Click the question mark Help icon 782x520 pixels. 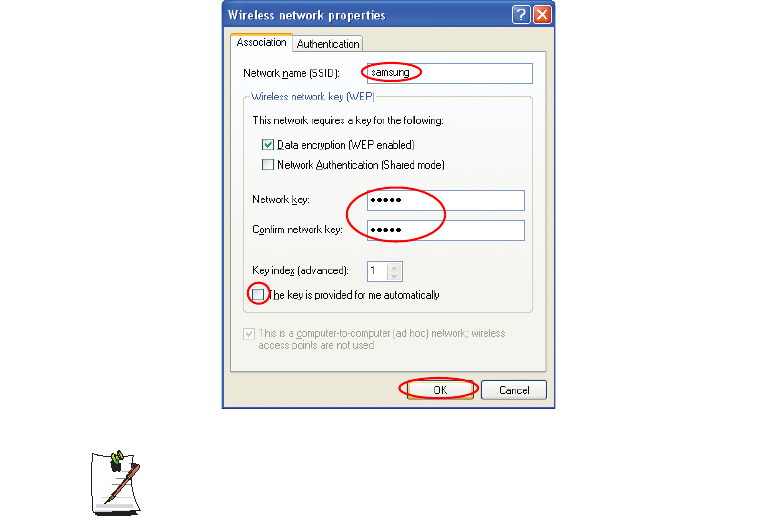521,14
